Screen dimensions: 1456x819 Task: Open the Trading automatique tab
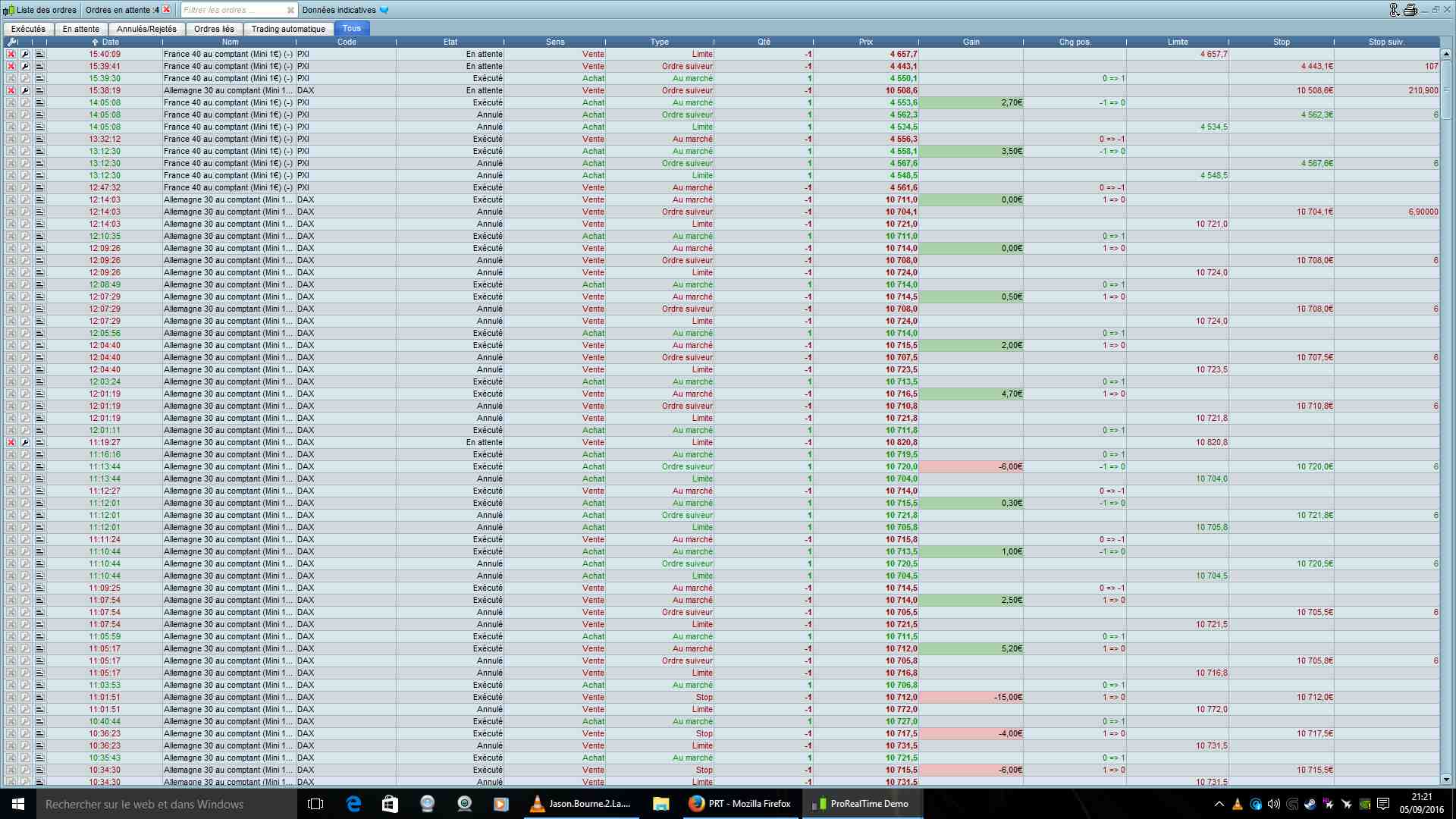(288, 29)
